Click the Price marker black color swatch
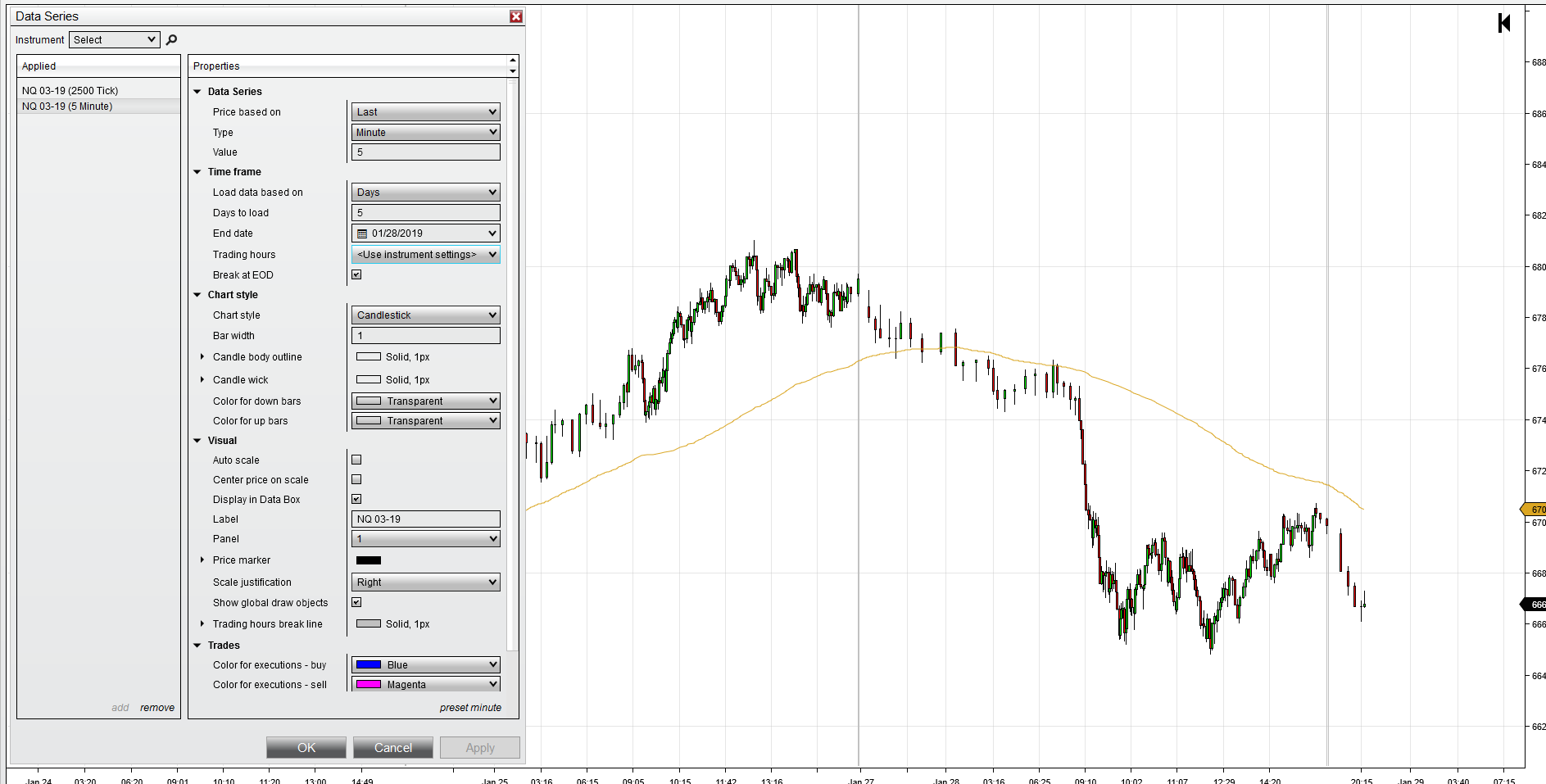The height and width of the screenshot is (784, 1546). coord(369,560)
